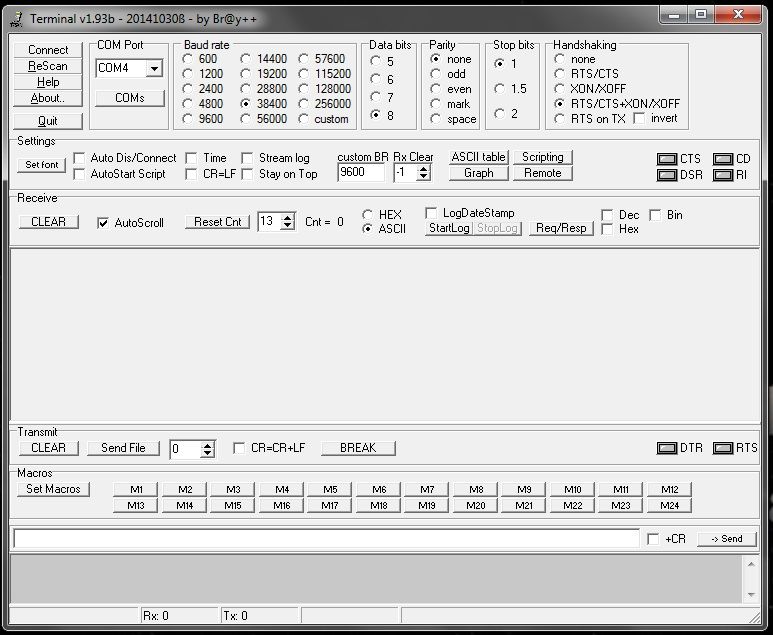Screen dimensions: 773x635
Task: Open Req/Resp button
Action: (x=561, y=228)
